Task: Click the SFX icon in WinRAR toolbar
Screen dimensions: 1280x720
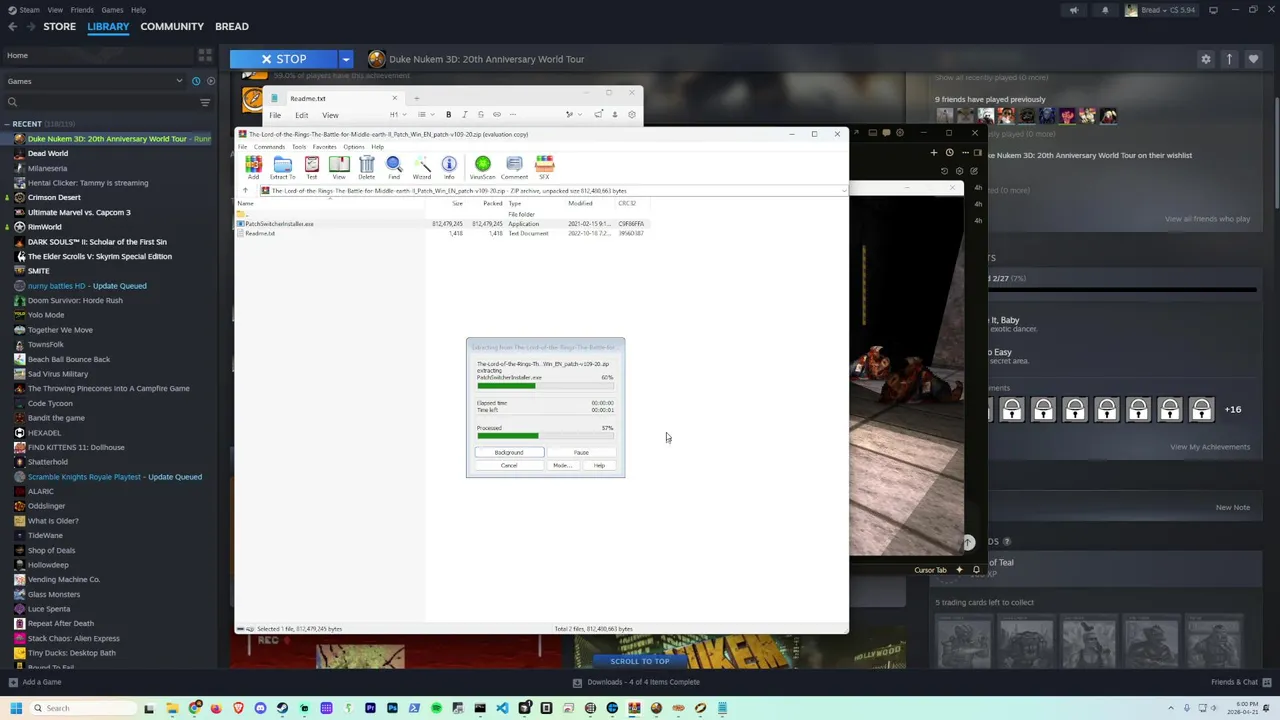Action: point(544,166)
